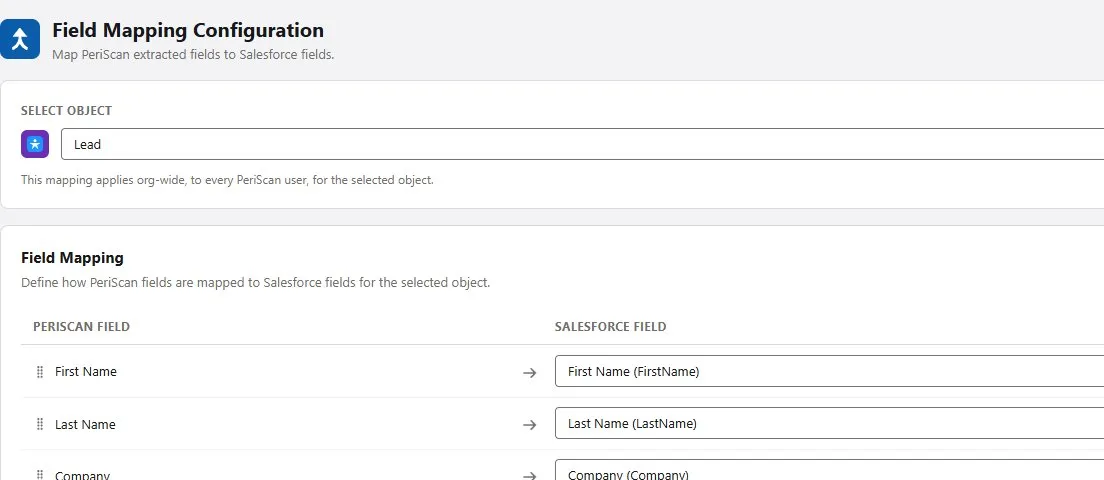Click the arrow icon in Company row
This screenshot has height=480, width=1104.
(529, 476)
